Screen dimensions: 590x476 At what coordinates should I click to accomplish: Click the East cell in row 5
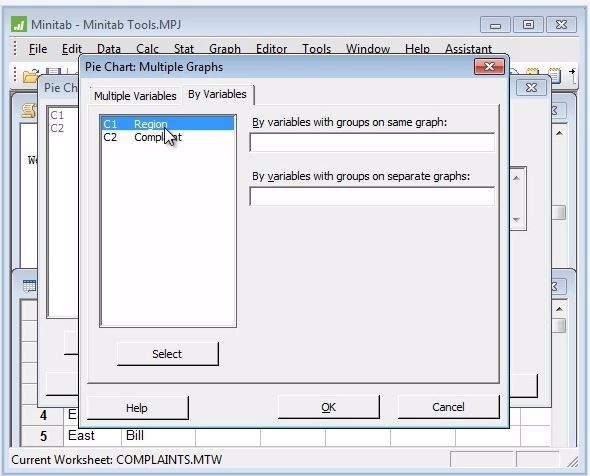point(92,436)
